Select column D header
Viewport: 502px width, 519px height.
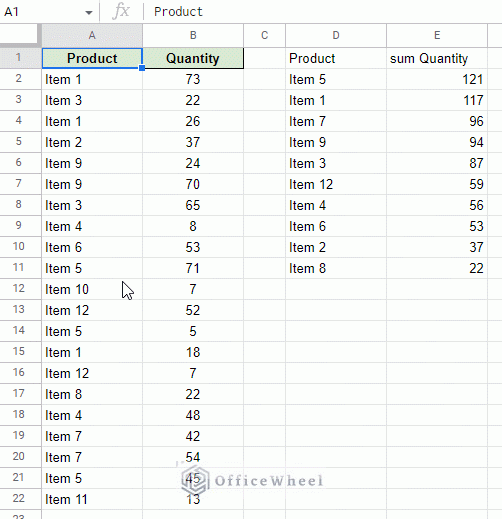click(x=336, y=35)
